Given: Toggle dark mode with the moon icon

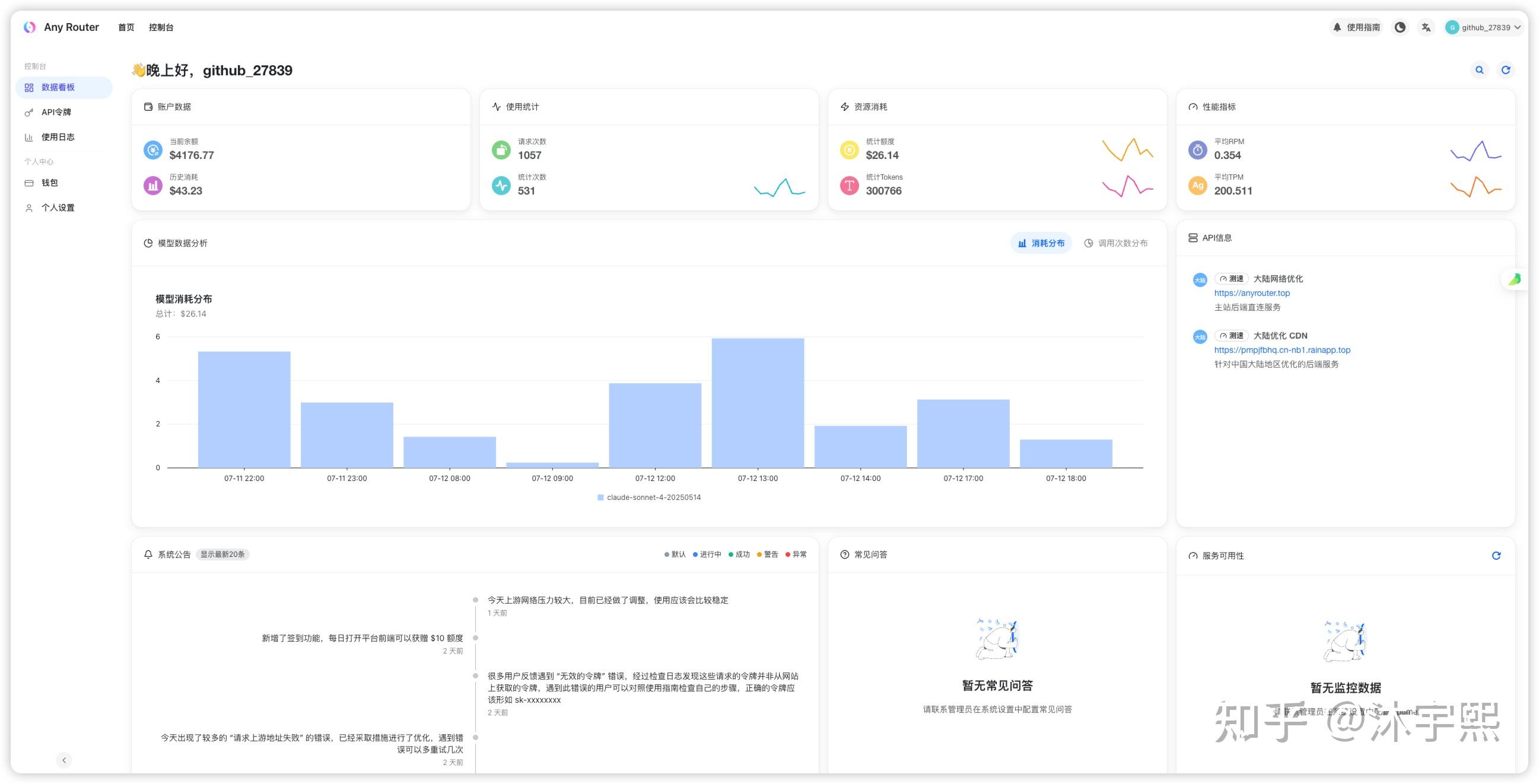Looking at the screenshot, I should point(1399,27).
